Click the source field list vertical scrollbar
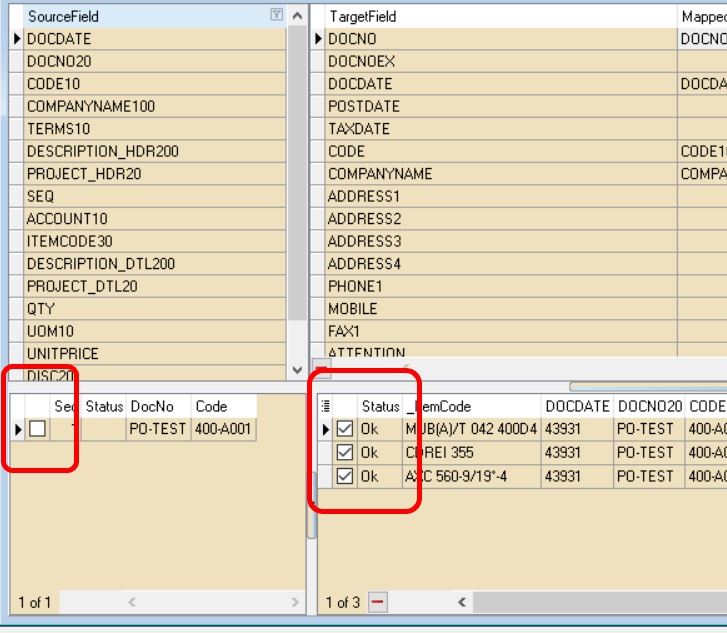 [x=297, y=200]
